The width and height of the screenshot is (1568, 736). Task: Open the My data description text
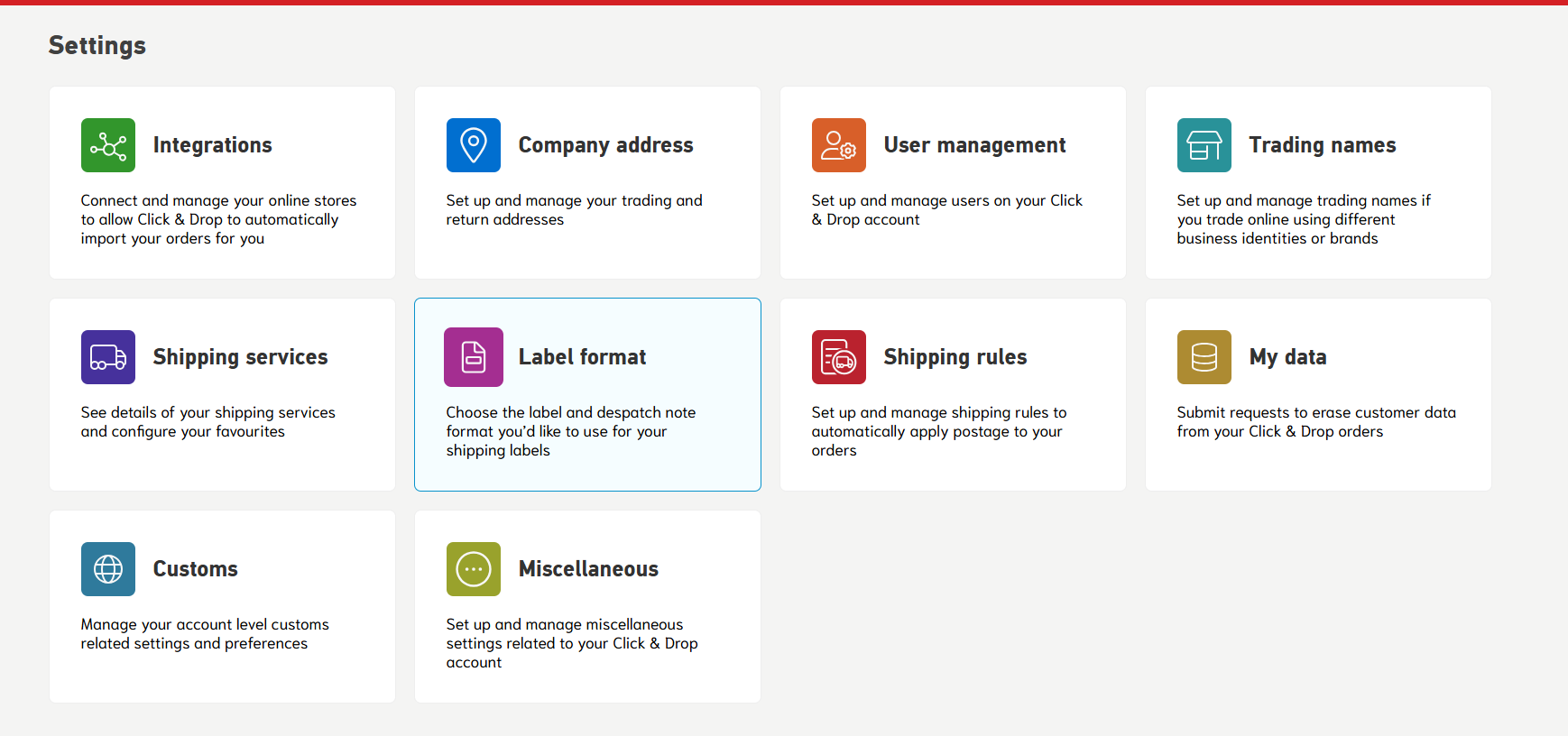(x=1315, y=422)
